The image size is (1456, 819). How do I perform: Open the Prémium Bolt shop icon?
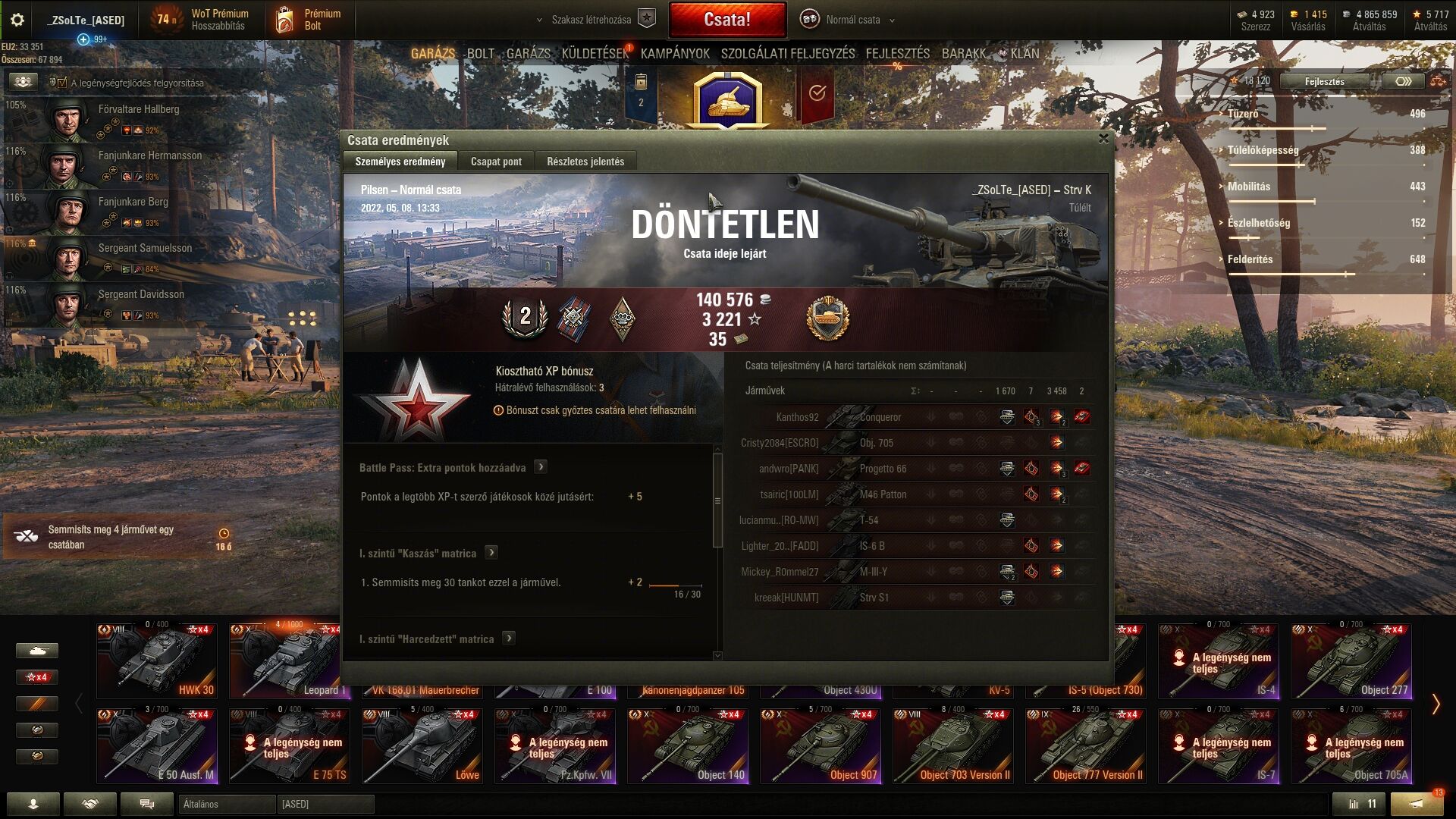[285, 20]
